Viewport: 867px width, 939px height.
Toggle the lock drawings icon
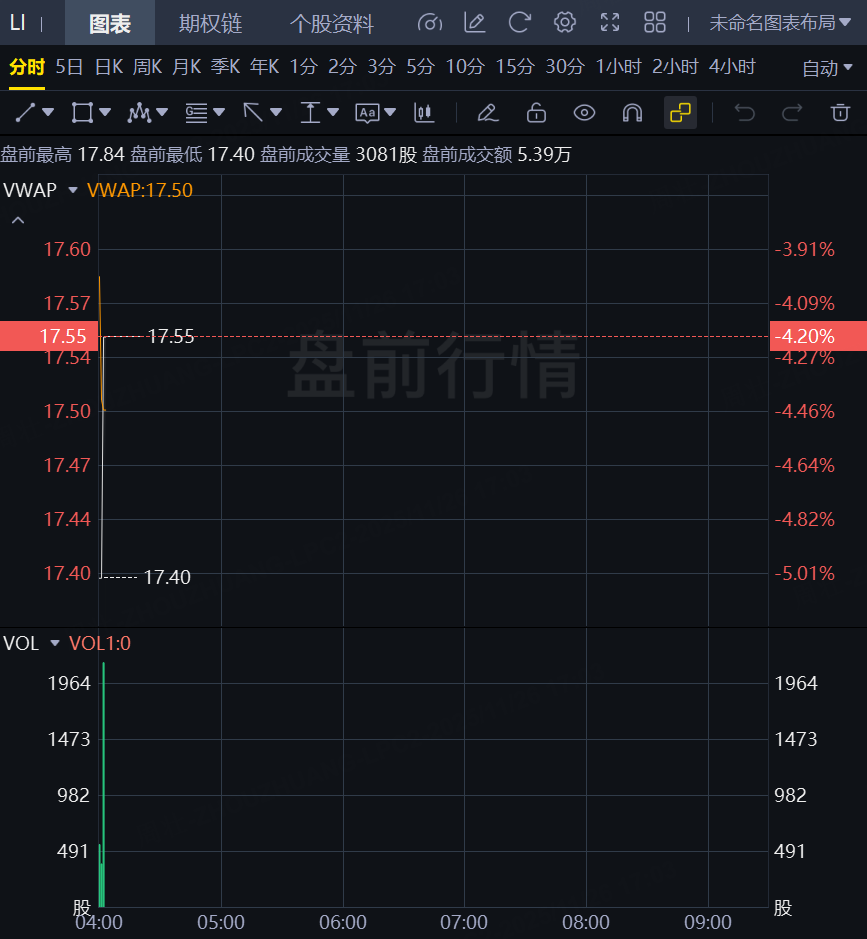[536, 112]
